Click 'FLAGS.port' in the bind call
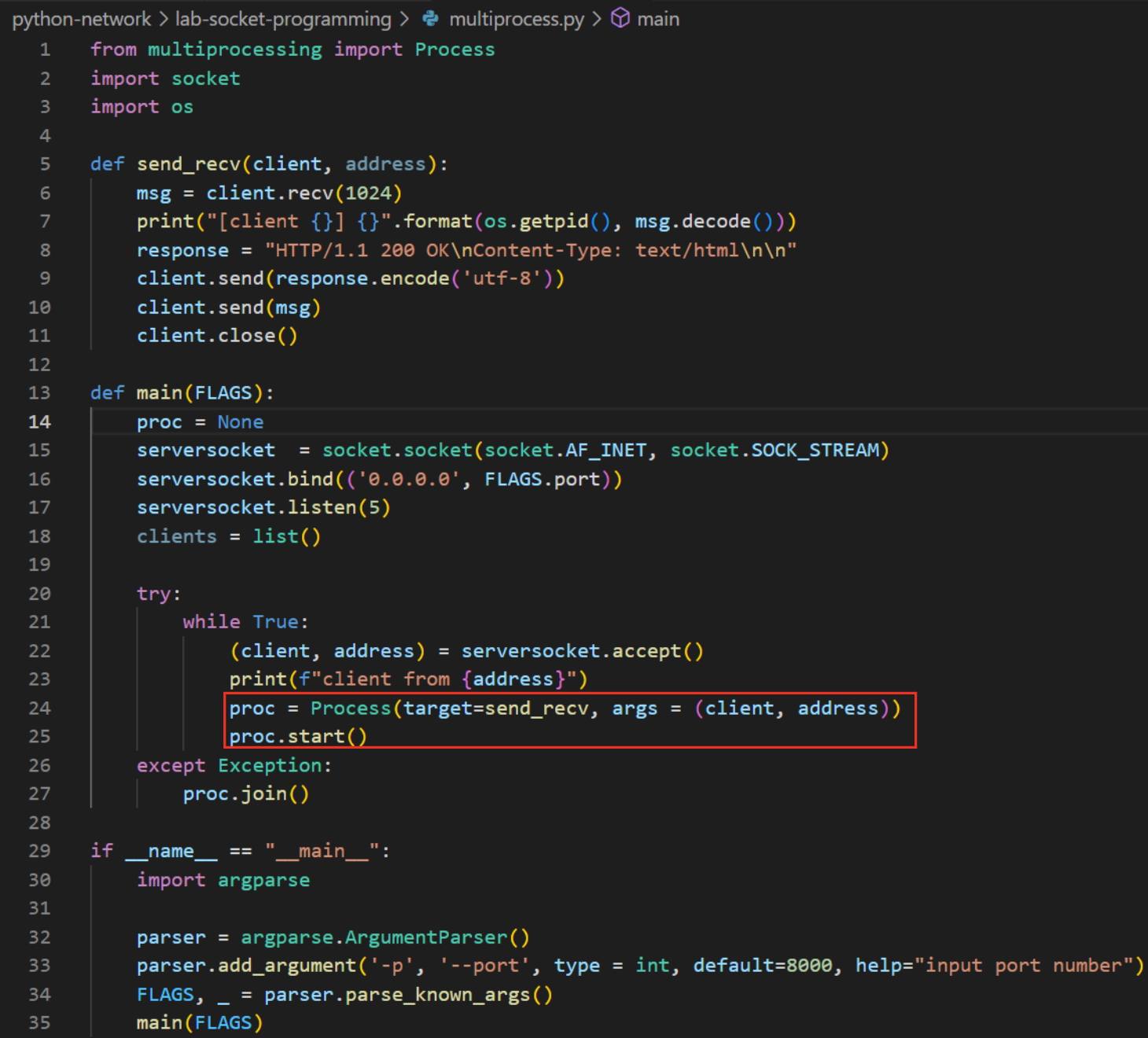This screenshot has width=1148, height=1038. [x=543, y=480]
